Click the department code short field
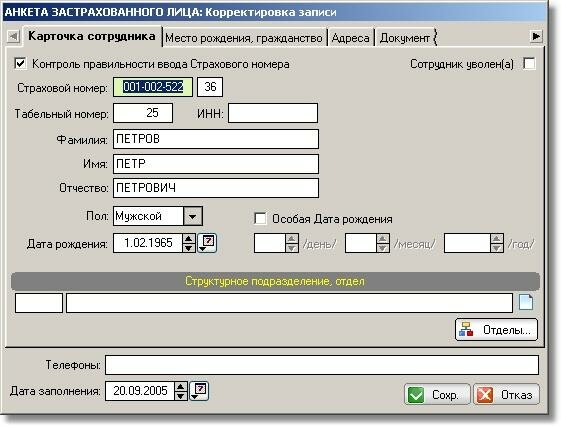 coord(39,303)
